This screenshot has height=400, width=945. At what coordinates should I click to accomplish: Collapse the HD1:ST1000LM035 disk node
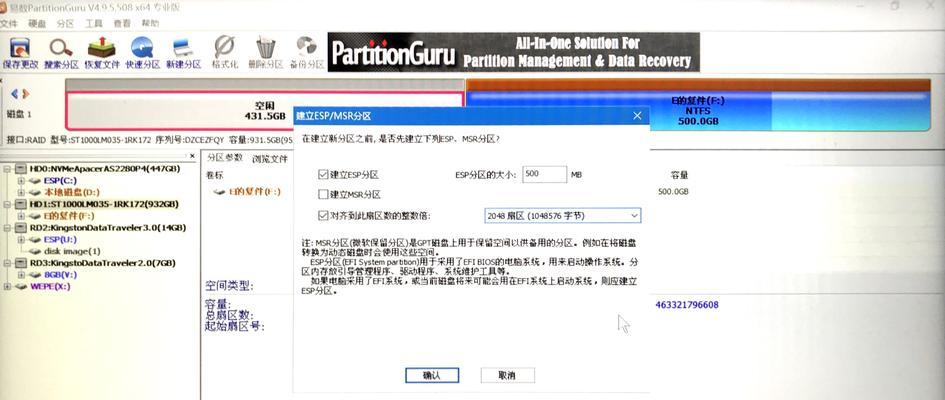[7, 204]
